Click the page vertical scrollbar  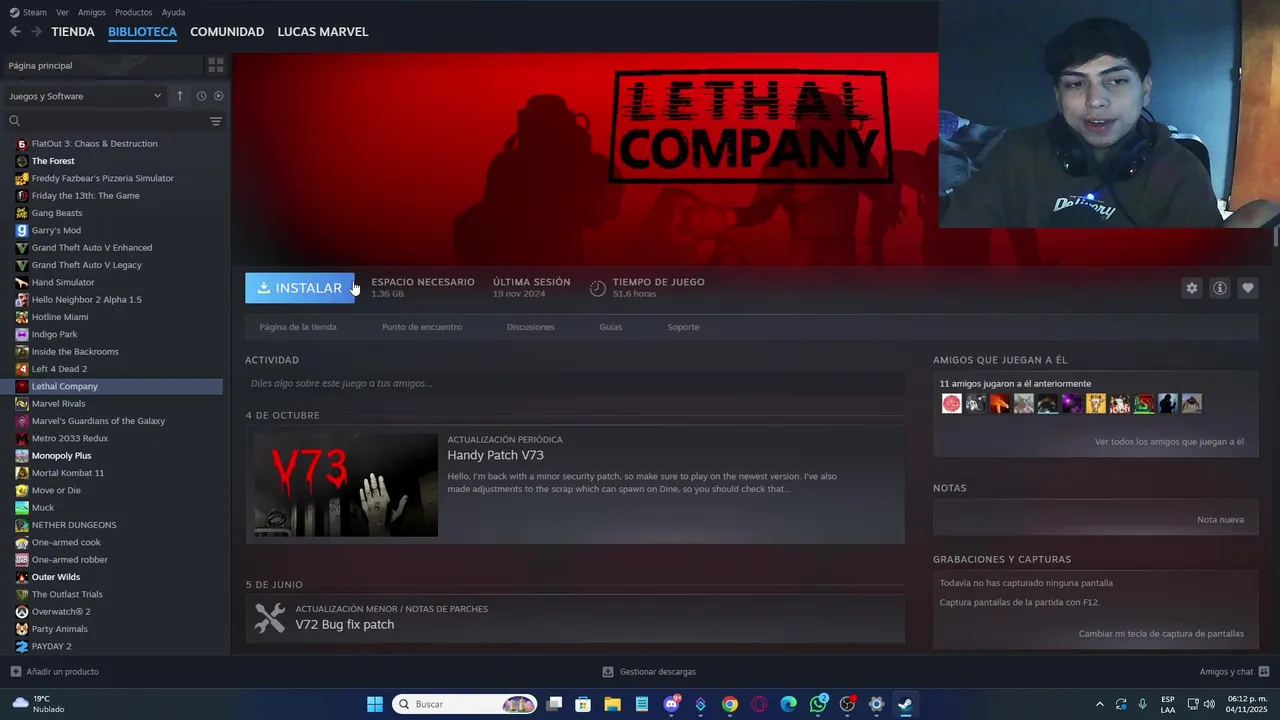pos(1275,238)
